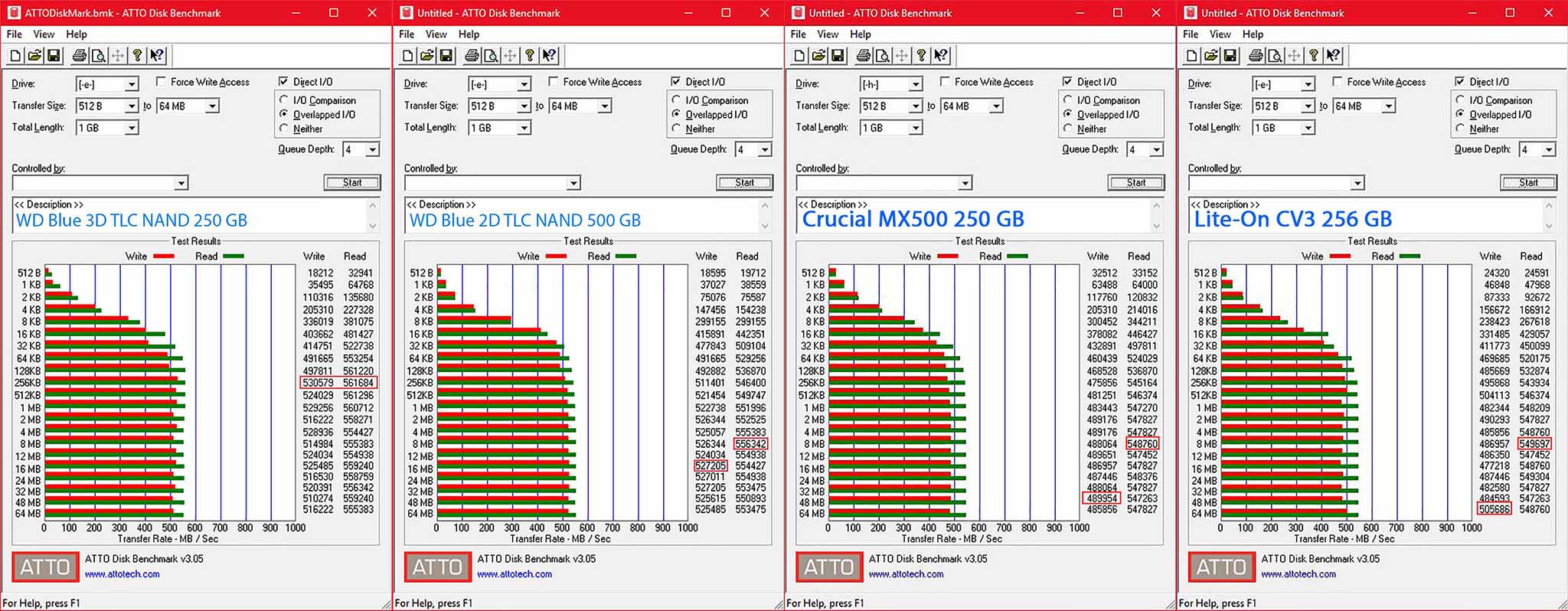Open www.attotech.com link in Crucial MX500 window
Image resolution: width=1568 pixels, height=611 pixels.
906,574
